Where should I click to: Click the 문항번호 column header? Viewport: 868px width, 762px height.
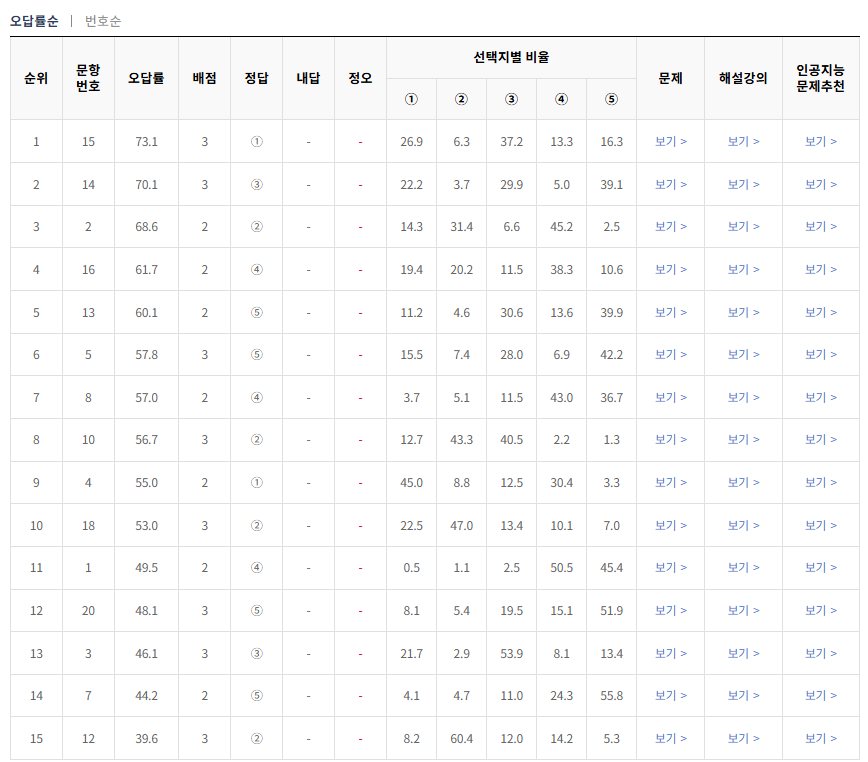(88, 78)
